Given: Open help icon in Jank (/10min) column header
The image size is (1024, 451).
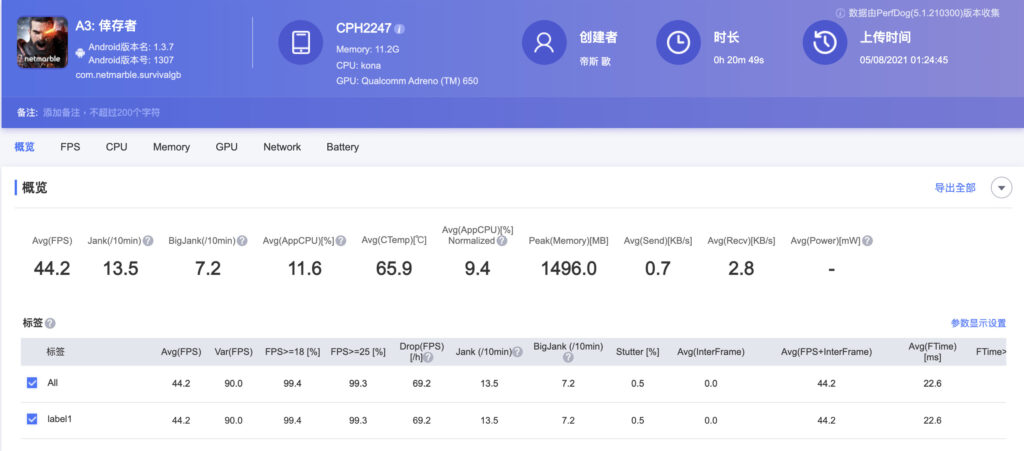Looking at the screenshot, I should (517, 352).
